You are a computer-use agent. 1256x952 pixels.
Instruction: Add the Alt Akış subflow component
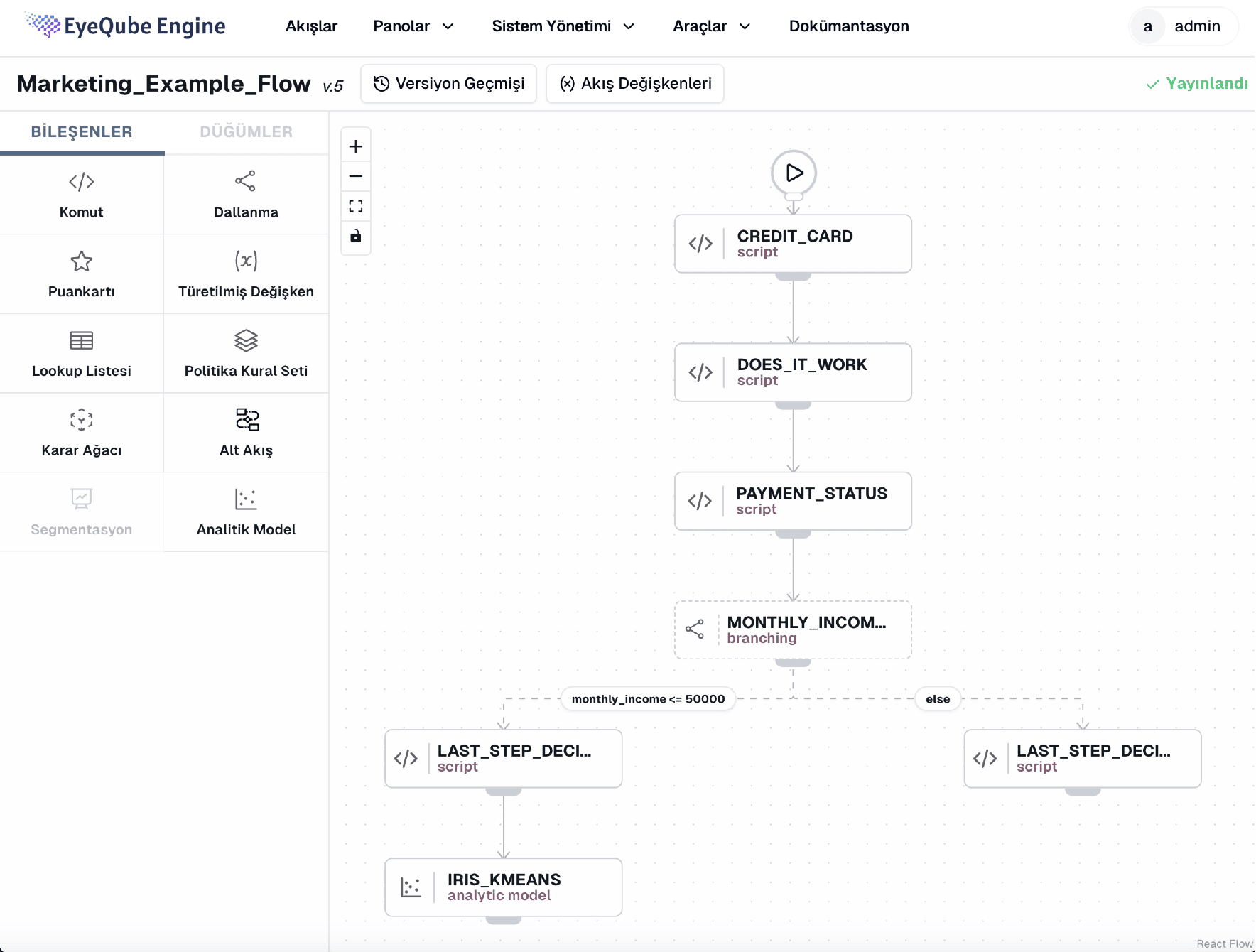[x=246, y=433]
